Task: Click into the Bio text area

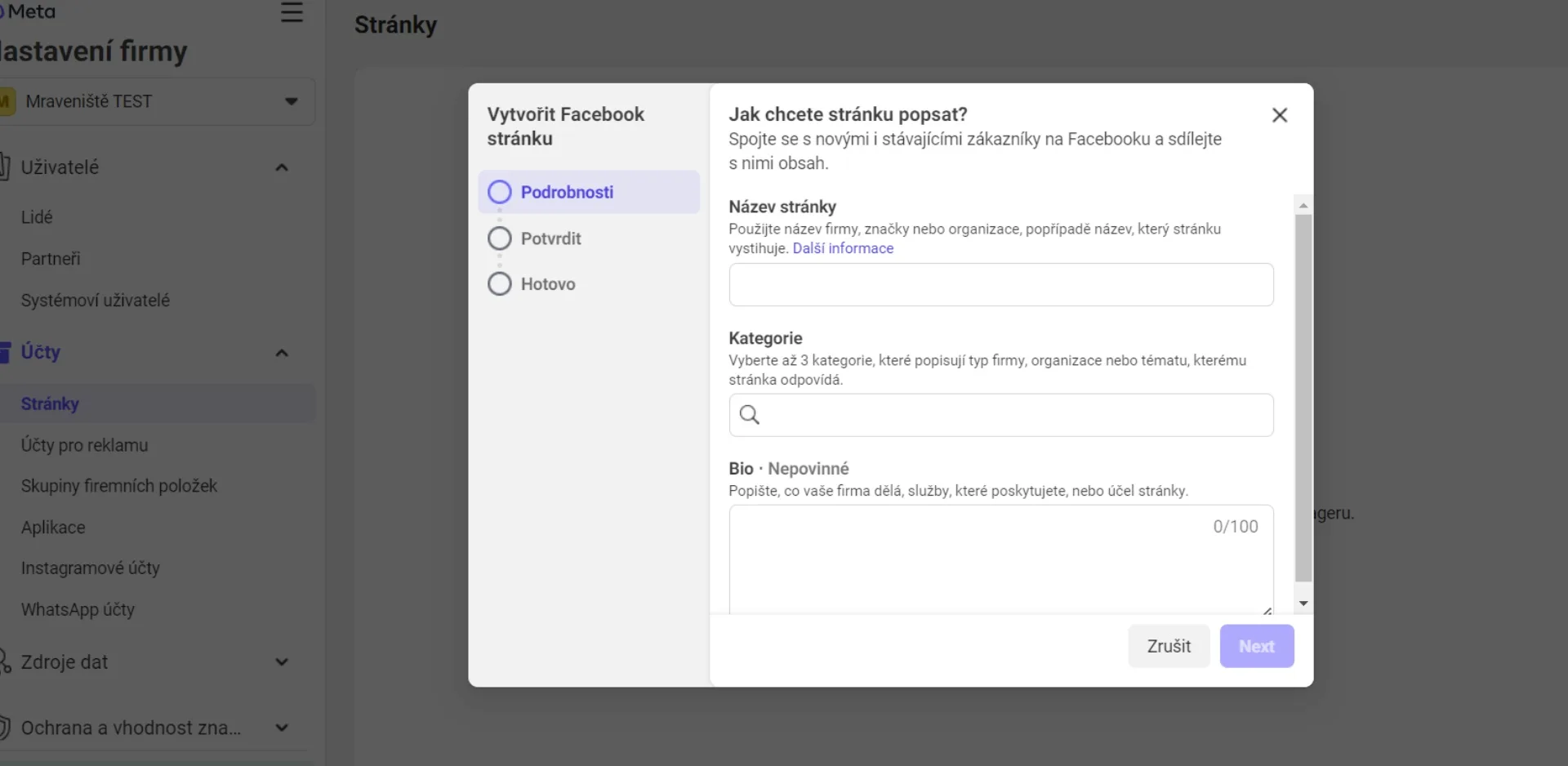Action: [x=1001, y=559]
